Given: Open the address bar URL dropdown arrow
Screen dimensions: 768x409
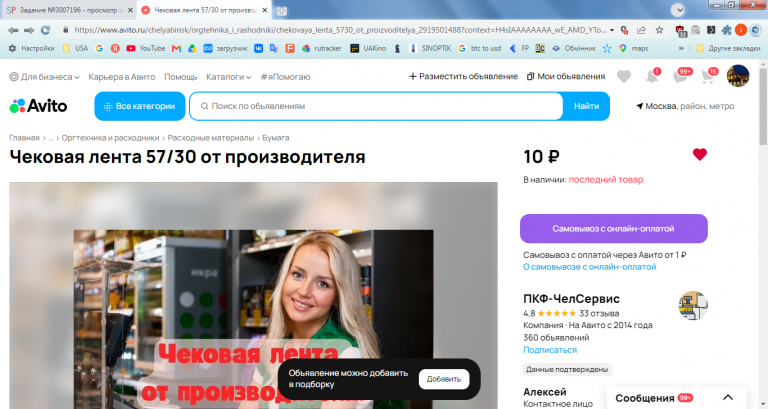Looking at the screenshot, I should click(612, 30).
